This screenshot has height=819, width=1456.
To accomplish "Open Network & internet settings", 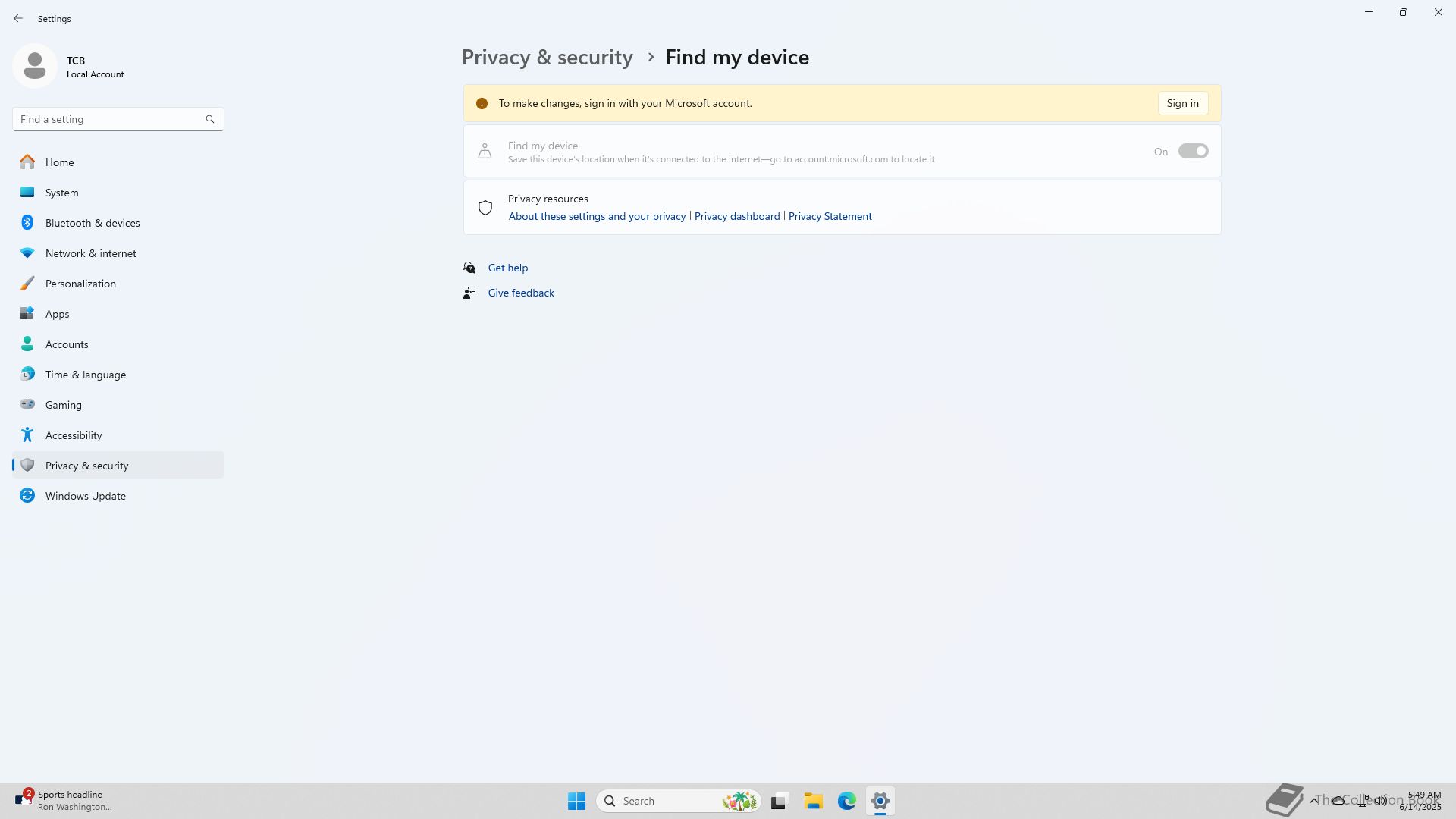I will [90, 253].
